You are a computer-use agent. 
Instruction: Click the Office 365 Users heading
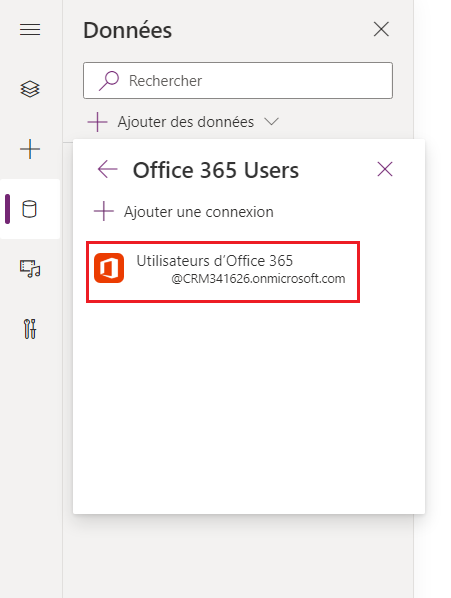216,170
